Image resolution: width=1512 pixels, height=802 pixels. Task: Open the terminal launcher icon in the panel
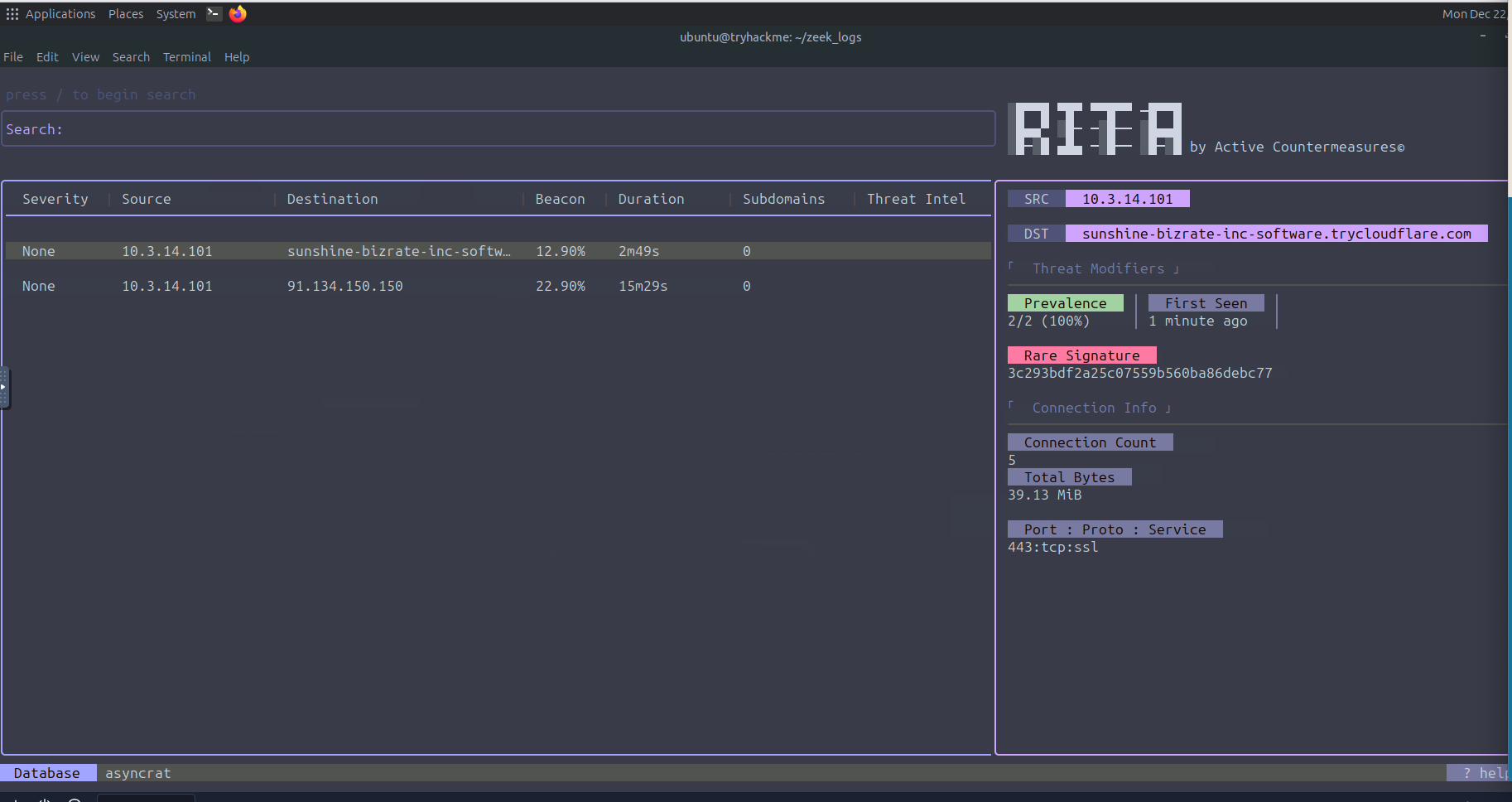tap(214, 13)
